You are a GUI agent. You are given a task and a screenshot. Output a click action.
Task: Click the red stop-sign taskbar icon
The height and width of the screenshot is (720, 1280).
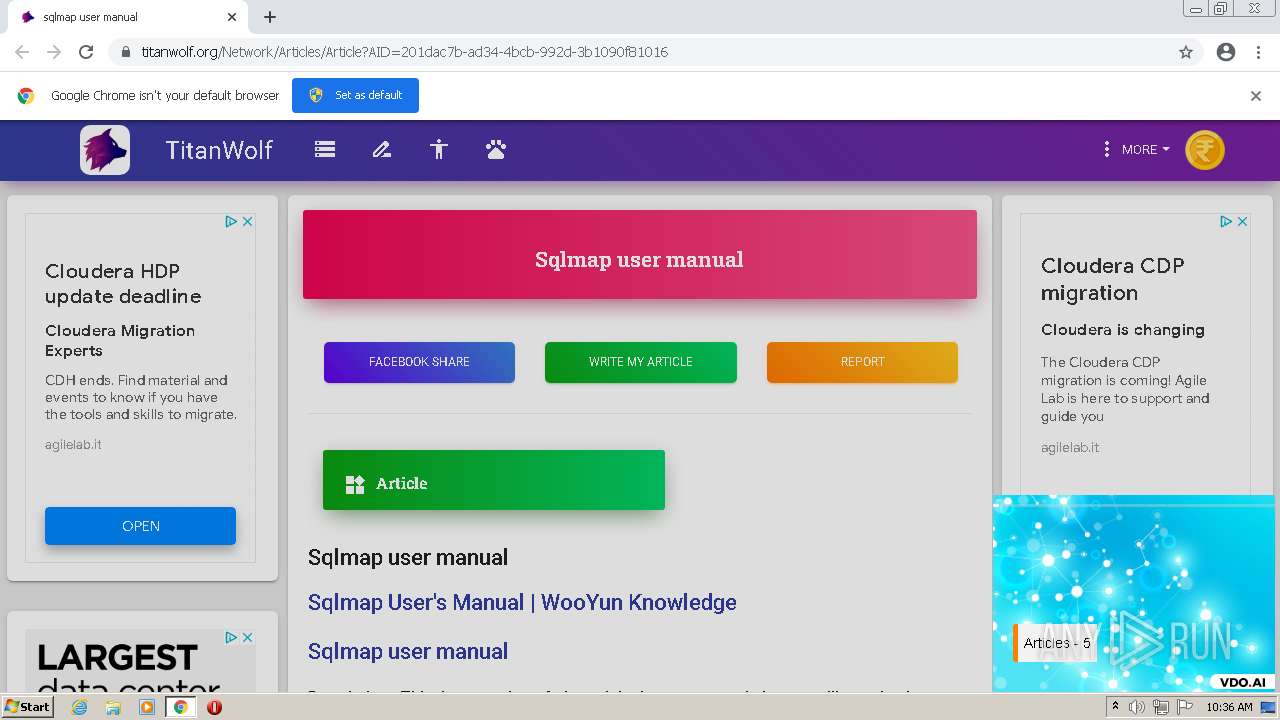pos(214,706)
